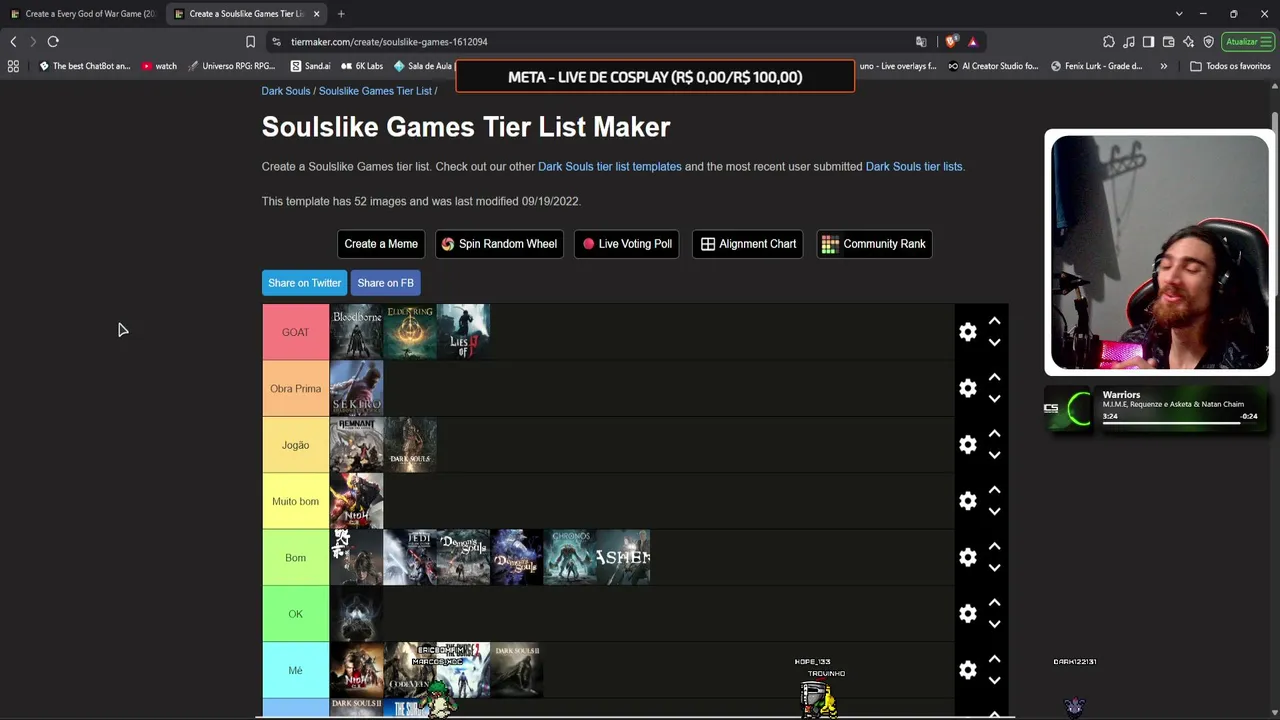The width and height of the screenshot is (1280, 720).
Task: Open the Brave Rewards triangle icon
Action: [x=972, y=42]
